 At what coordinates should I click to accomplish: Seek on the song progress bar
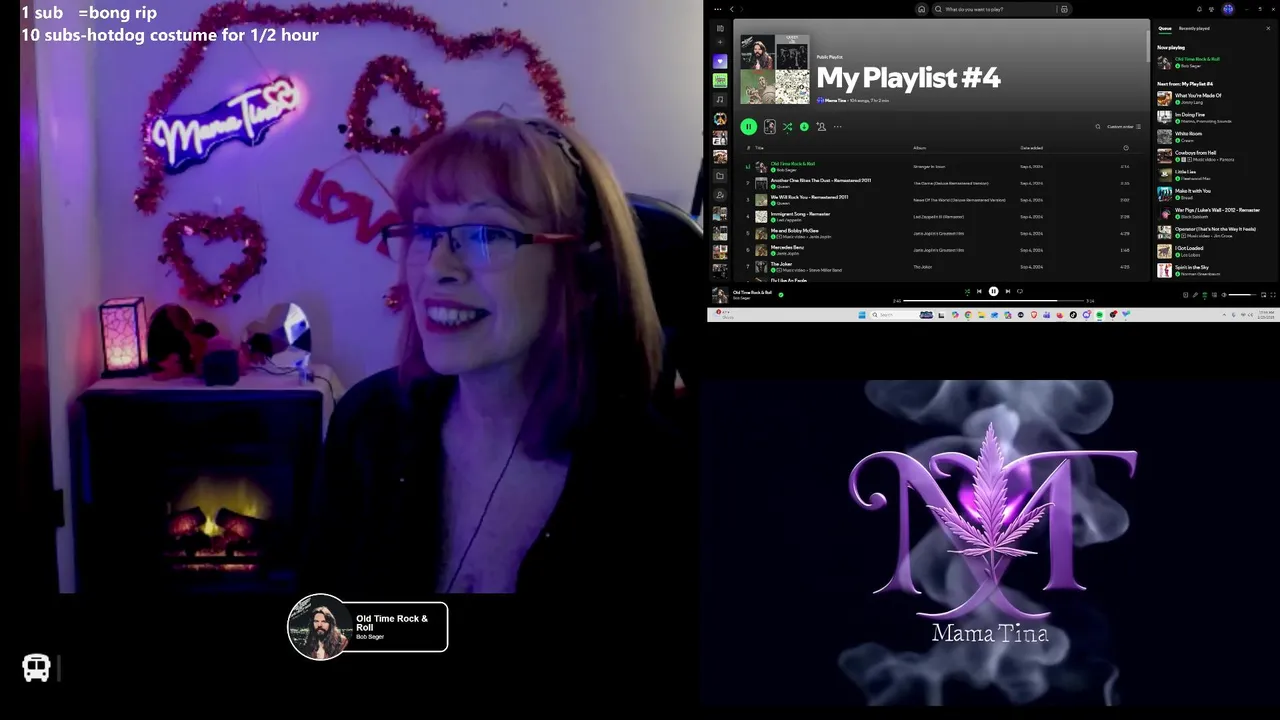994,301
